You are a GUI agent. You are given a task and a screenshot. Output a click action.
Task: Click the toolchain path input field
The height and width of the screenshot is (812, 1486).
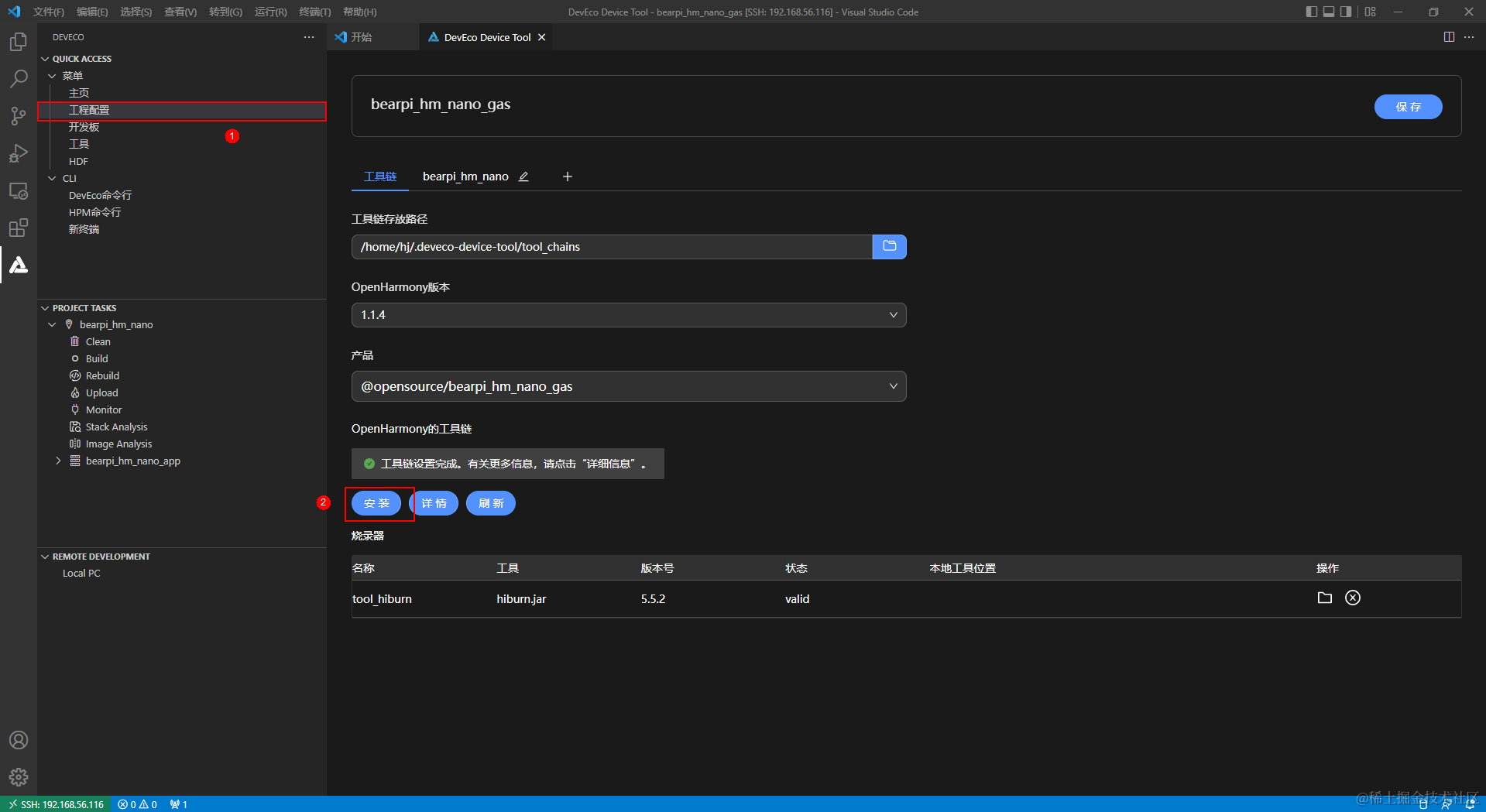coord(612,247)
